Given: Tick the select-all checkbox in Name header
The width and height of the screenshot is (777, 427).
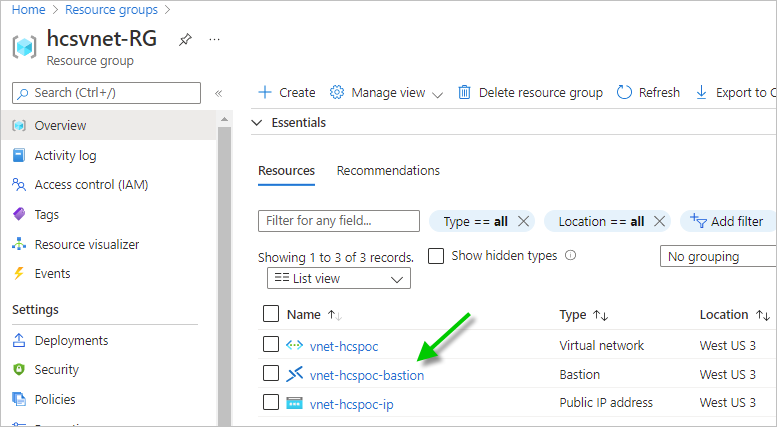Looking at the screenshot, I should pyautogui.click(x=271, y=314).
